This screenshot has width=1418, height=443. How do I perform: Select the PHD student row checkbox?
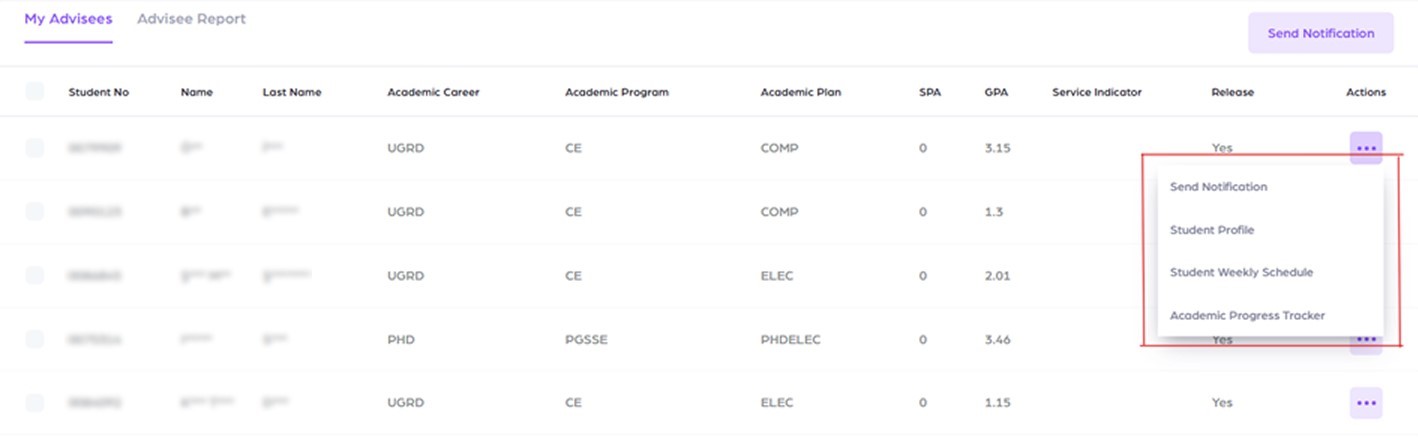click(x=35, y=340)
